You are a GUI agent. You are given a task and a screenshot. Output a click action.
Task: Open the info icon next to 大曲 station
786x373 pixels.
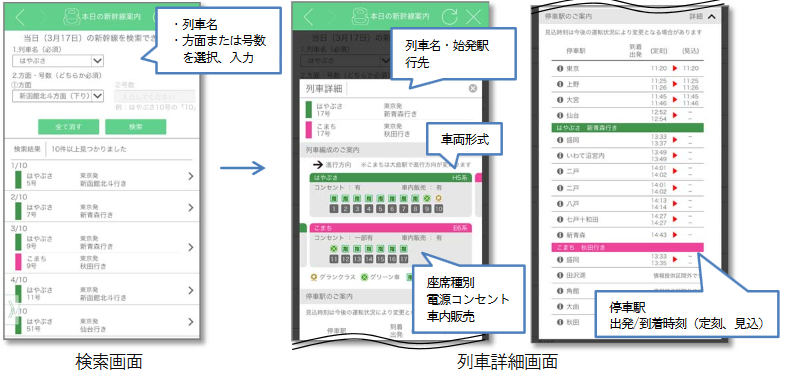point(560,306)
